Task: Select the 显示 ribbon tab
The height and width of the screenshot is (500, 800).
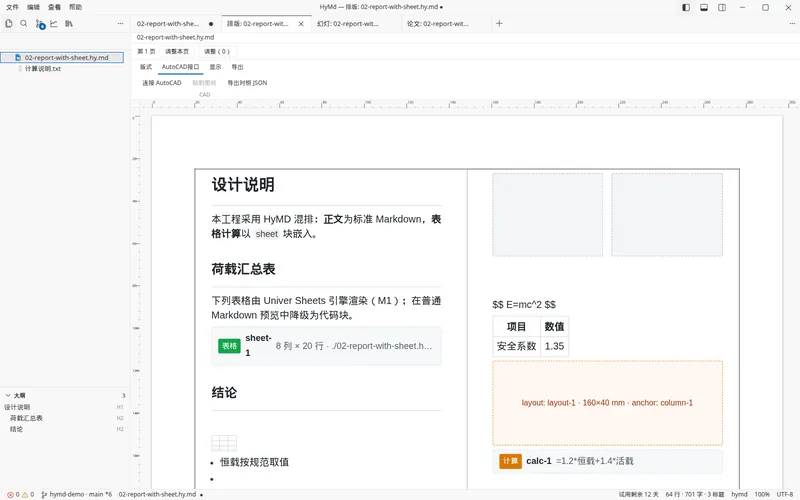Action: 215,67
